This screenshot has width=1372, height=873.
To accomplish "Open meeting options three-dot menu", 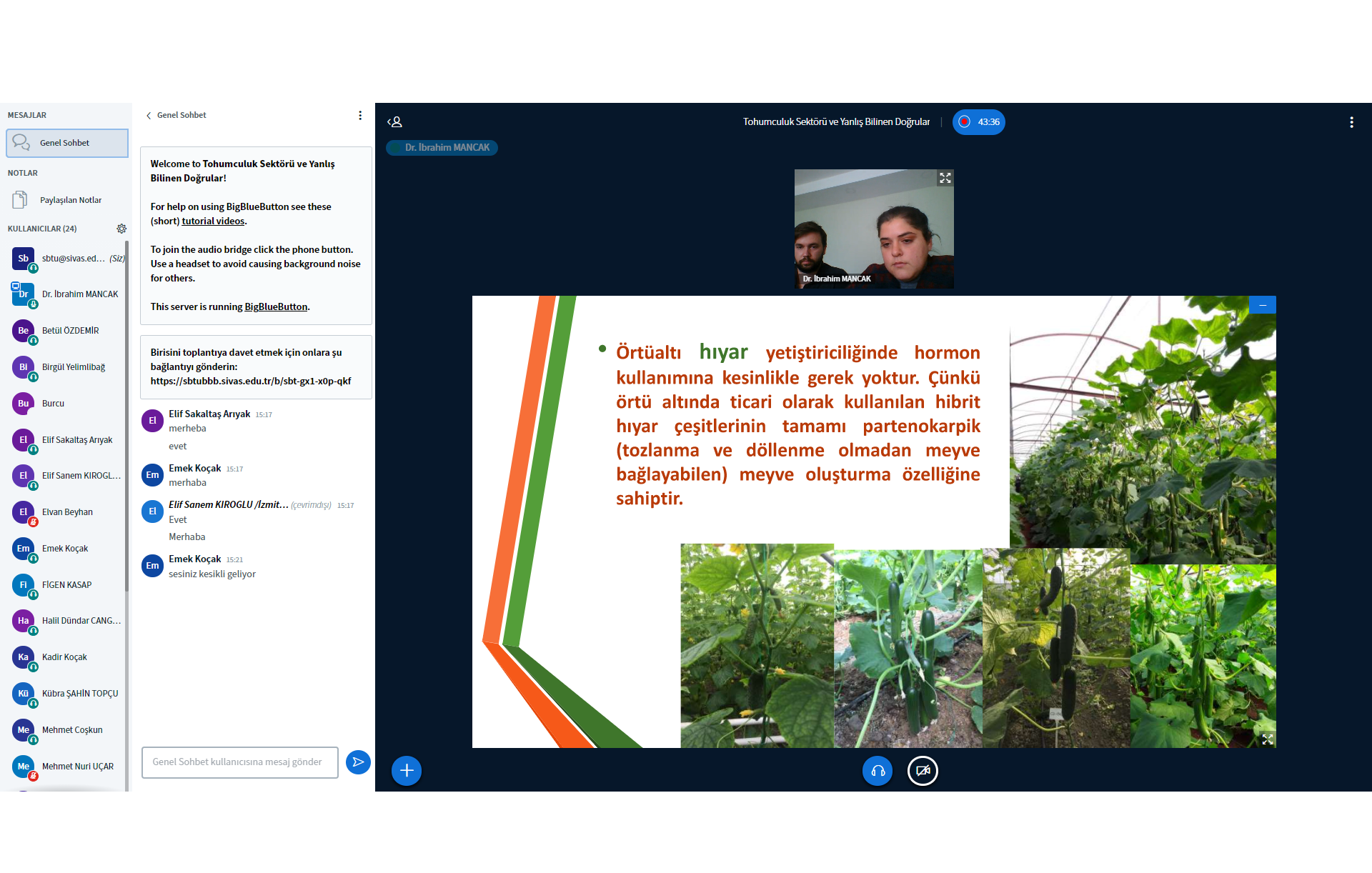I will tap(1351, 122).
